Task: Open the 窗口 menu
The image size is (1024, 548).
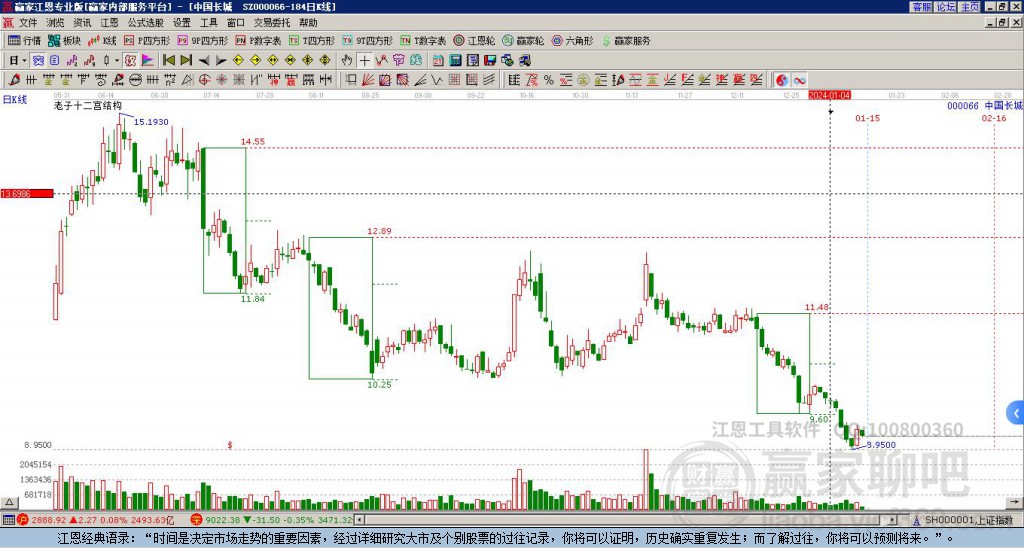Action: (x=236, y=23)
